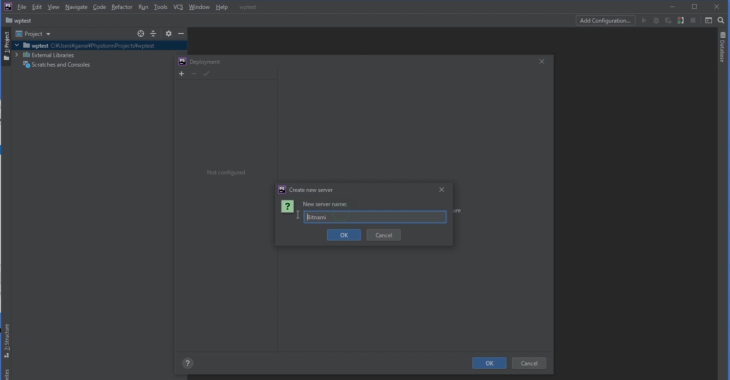Open the Project panel settings gear

pos(169,34)
